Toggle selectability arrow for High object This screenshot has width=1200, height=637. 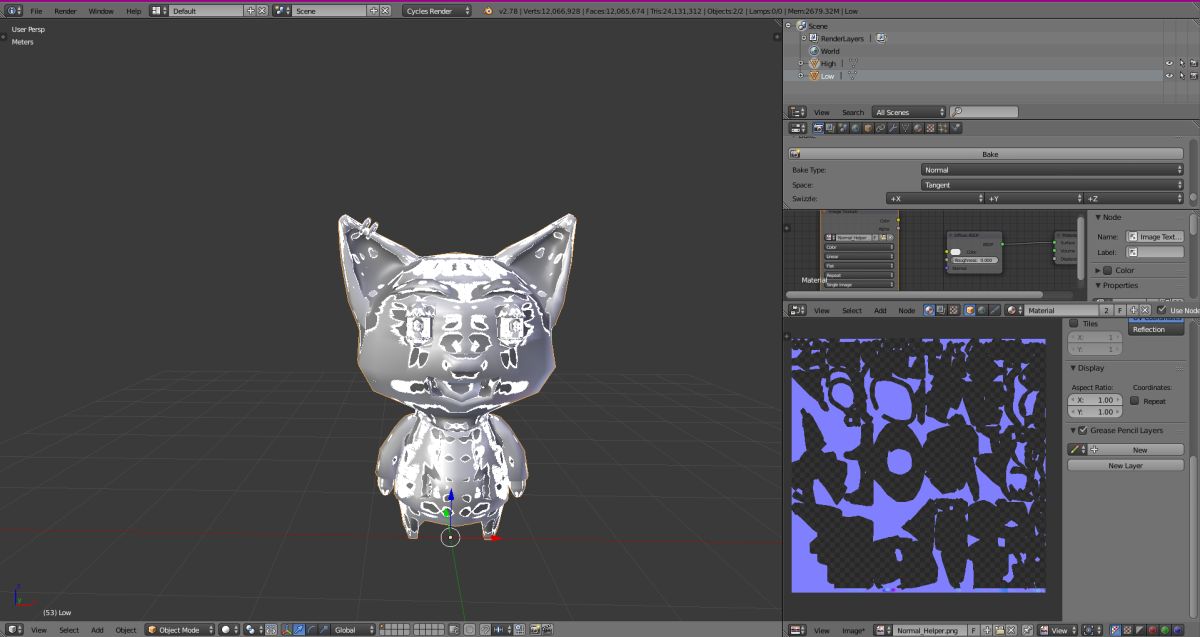(x=1181, y=63)
